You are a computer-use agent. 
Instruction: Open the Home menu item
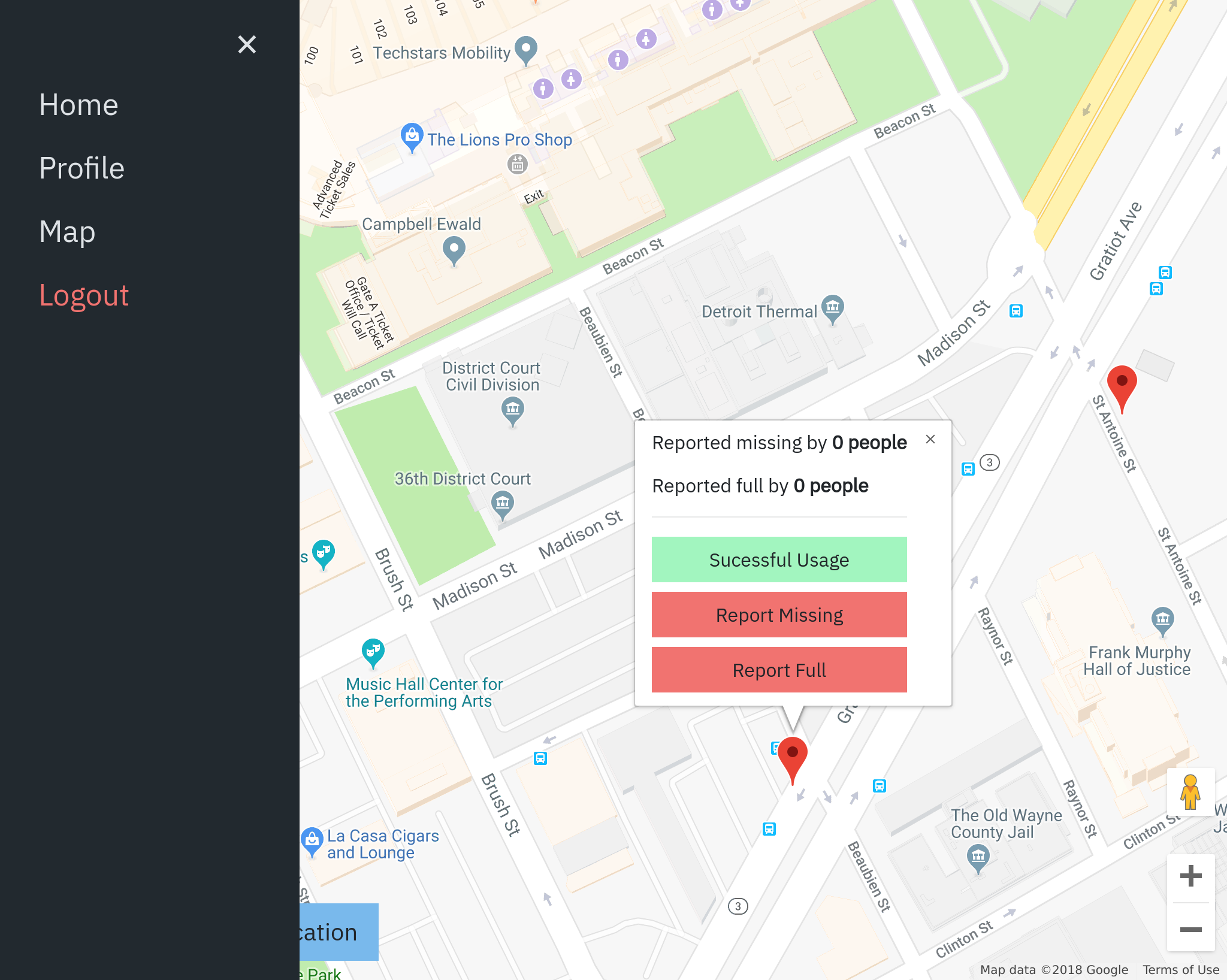[x=78, y=105]
